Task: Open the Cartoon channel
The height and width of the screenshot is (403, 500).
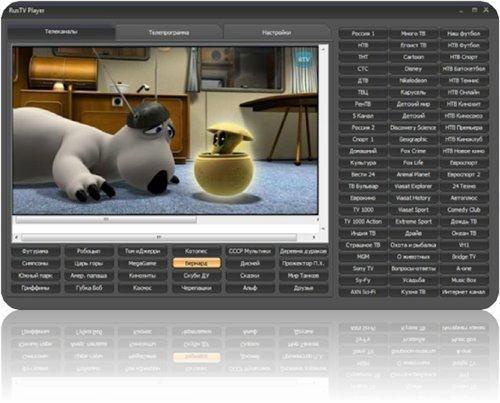Action: coord(413,57)
